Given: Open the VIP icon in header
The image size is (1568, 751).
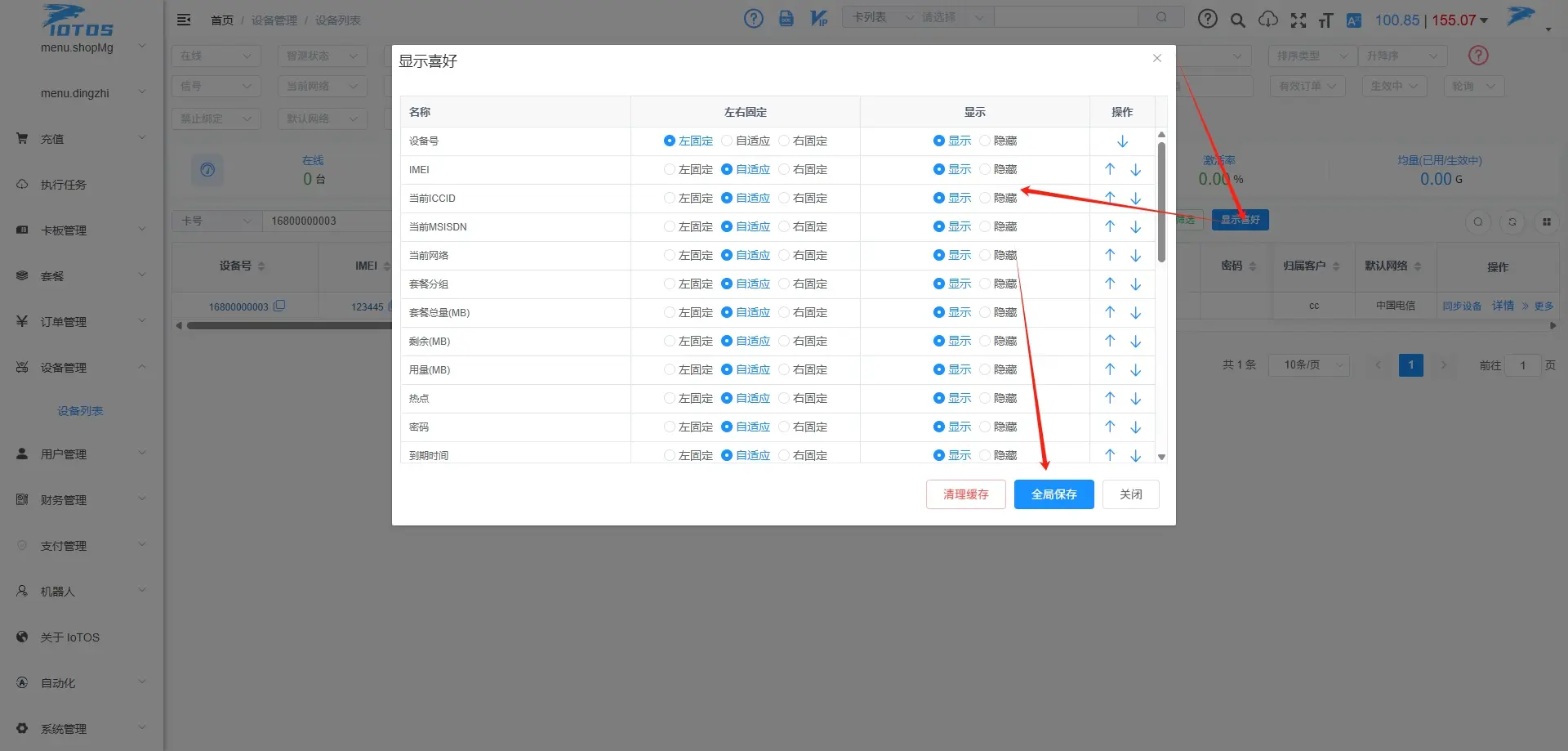Looking at the screenshot, I should pyautogui.click(x=818, y=18).
